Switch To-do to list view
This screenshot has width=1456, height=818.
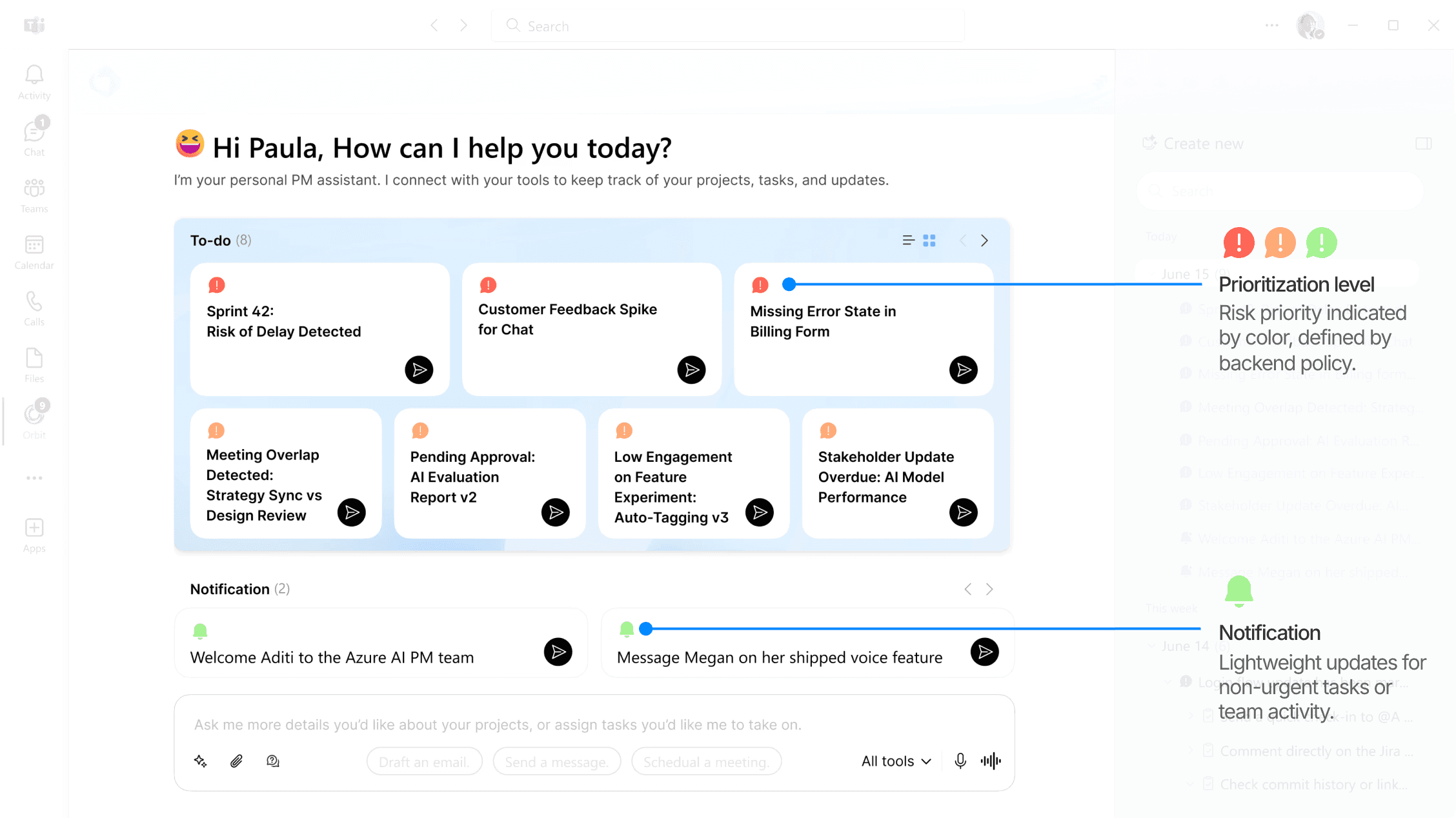tap(908, 241)
